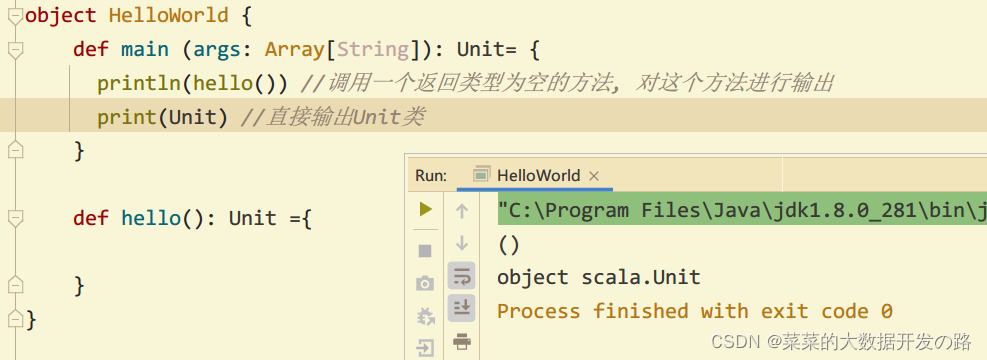This screenshot has height=360, width=987.
Task: Collapse the hello method fold marker
Action: pyautogui.click(x=16, y=218)
